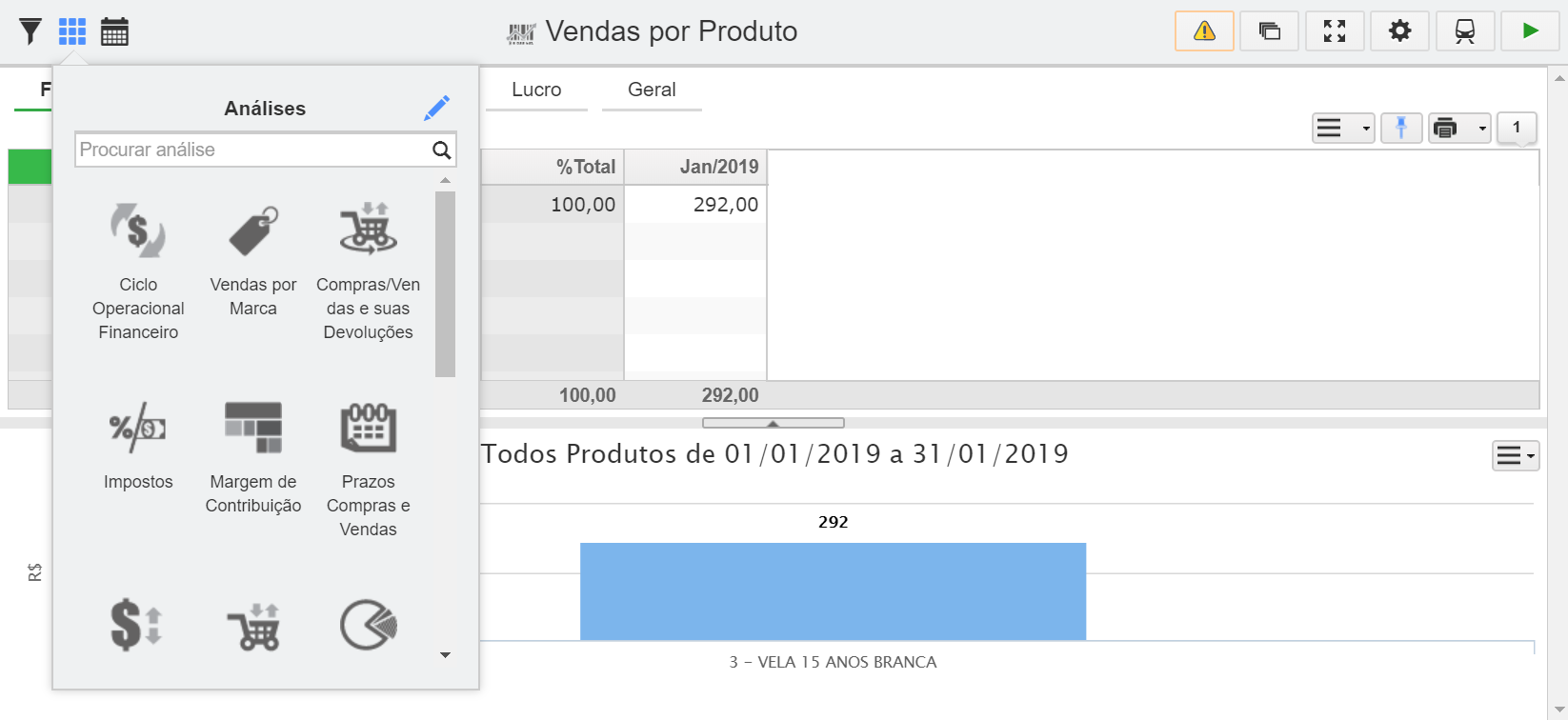Click the Procurar análise search field
The height and width of the screenshot is (720, 1568).
click(253, 150)
